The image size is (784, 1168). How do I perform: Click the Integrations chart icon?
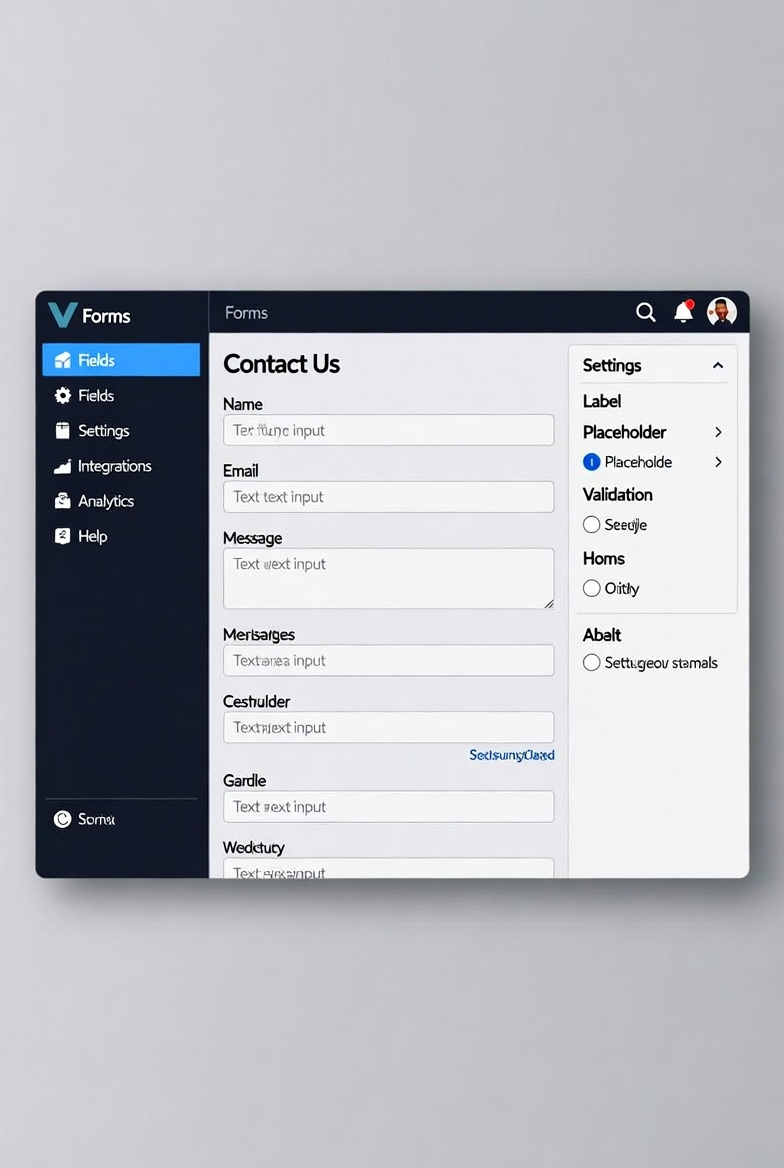tap(63, 466)
